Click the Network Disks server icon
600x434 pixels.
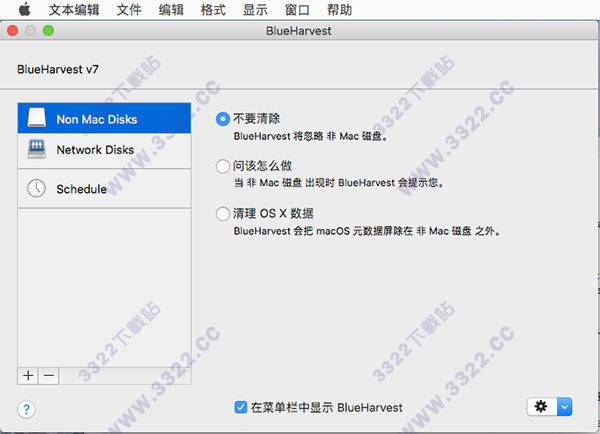tap(37, 149)
